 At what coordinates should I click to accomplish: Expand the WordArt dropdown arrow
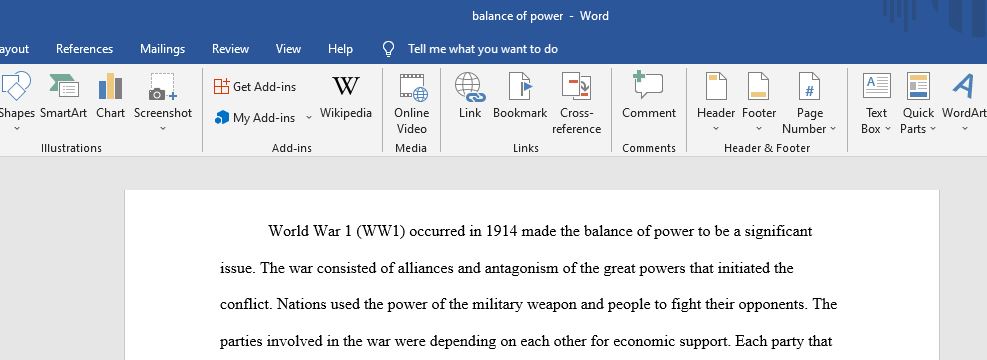964,129
